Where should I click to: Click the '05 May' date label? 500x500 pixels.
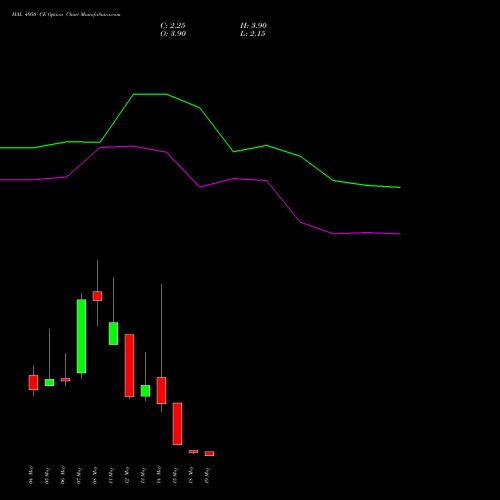coord(47,475)
